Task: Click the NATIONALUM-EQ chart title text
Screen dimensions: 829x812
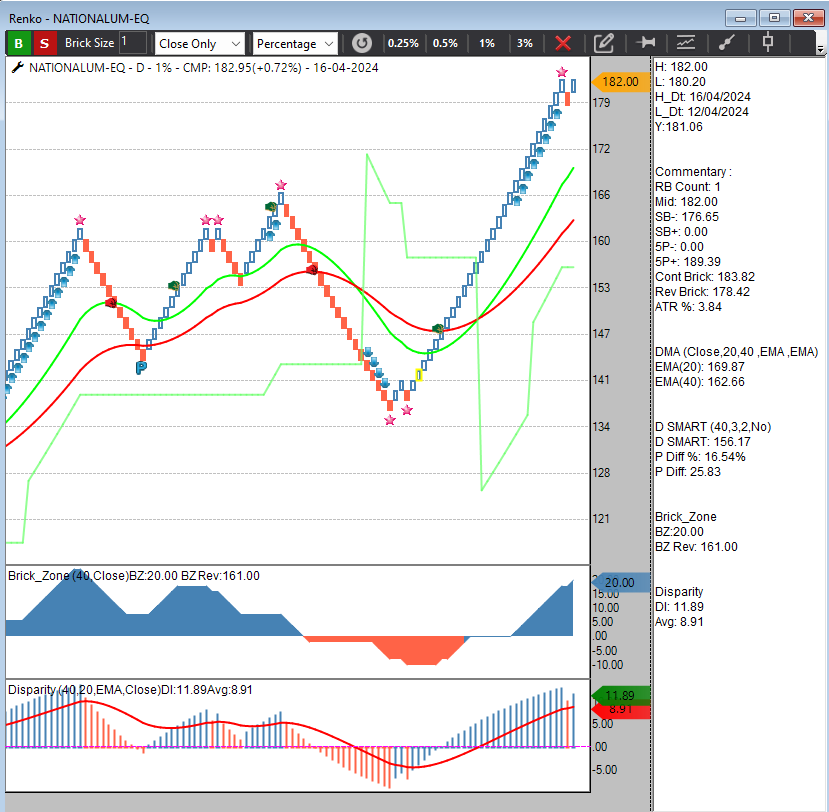Action: pyautogui.click(x=204, y=68)
